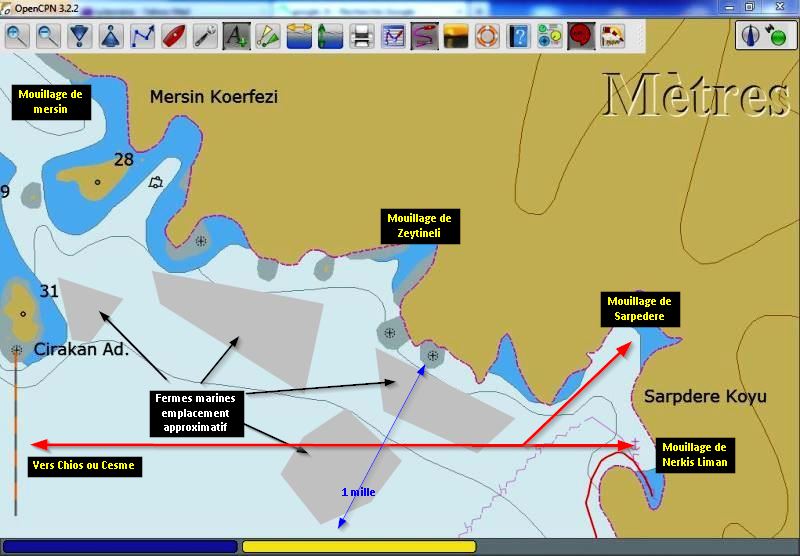Open the Options wrench settings

[x=205, y=37]
